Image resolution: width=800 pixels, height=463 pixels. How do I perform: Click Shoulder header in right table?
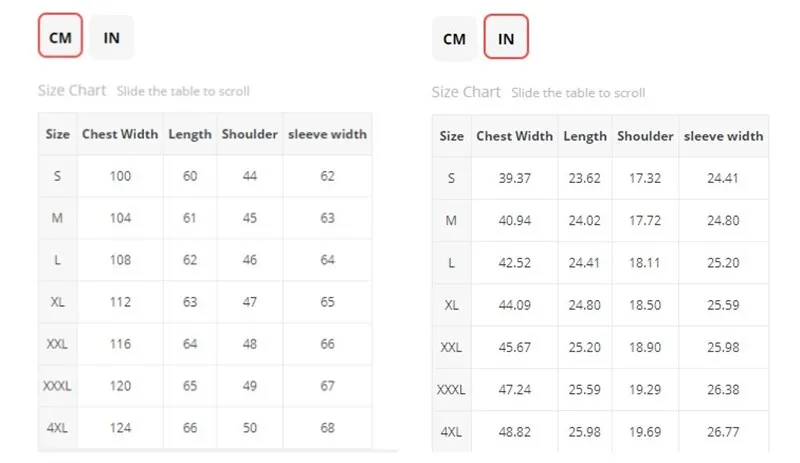pyautogui.click(x=645, y=136)
